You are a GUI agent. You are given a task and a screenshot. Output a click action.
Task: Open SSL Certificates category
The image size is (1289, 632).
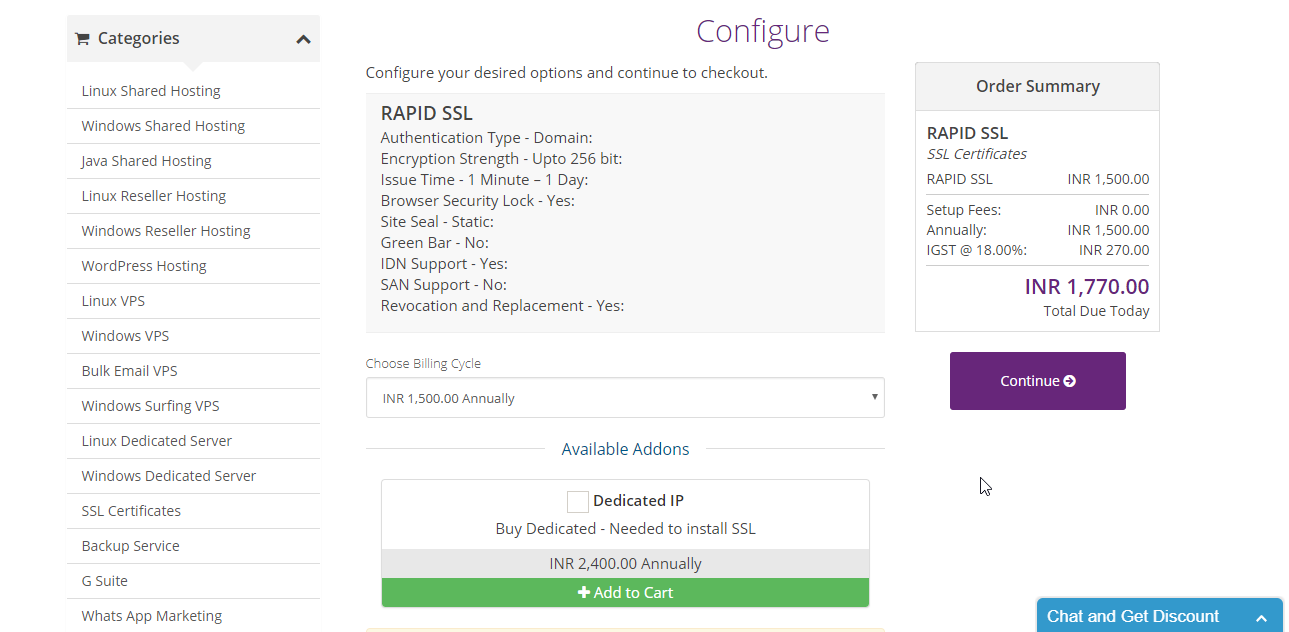point(131,511)
